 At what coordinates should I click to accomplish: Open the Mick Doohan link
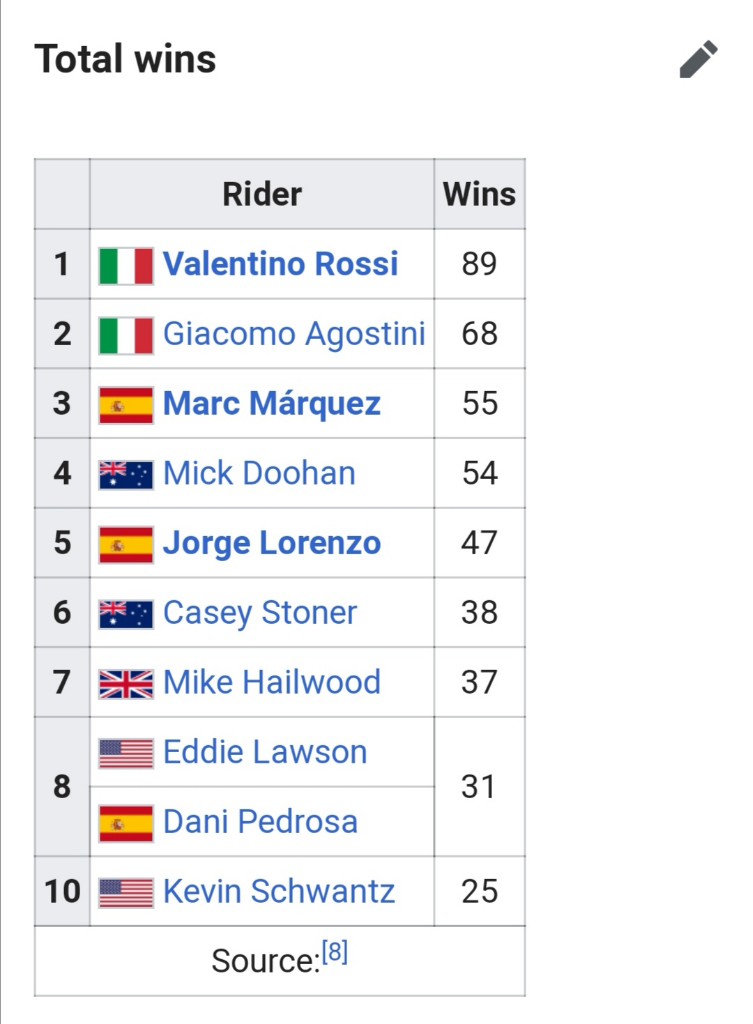tap(259, 473)
